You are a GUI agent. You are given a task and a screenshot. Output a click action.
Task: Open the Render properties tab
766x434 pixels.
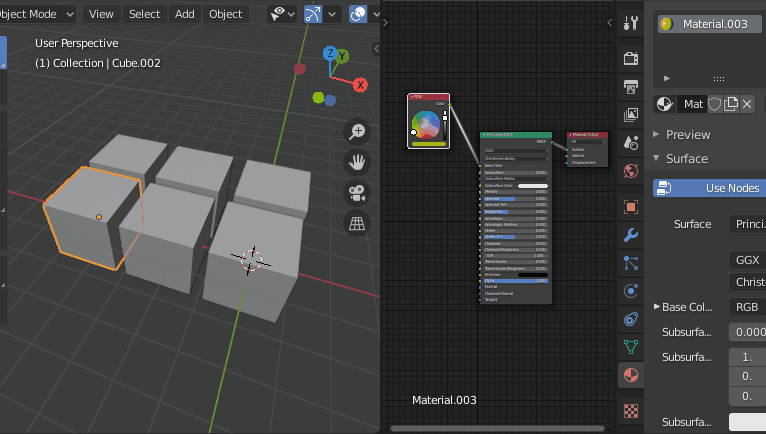(631, 58)
